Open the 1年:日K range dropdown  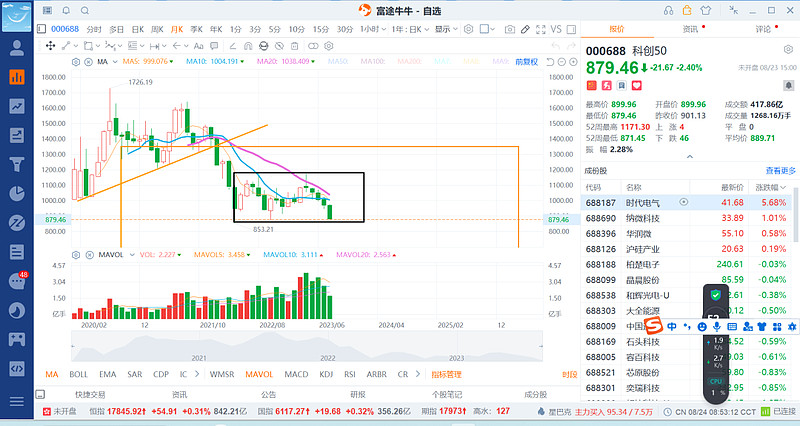410,29
